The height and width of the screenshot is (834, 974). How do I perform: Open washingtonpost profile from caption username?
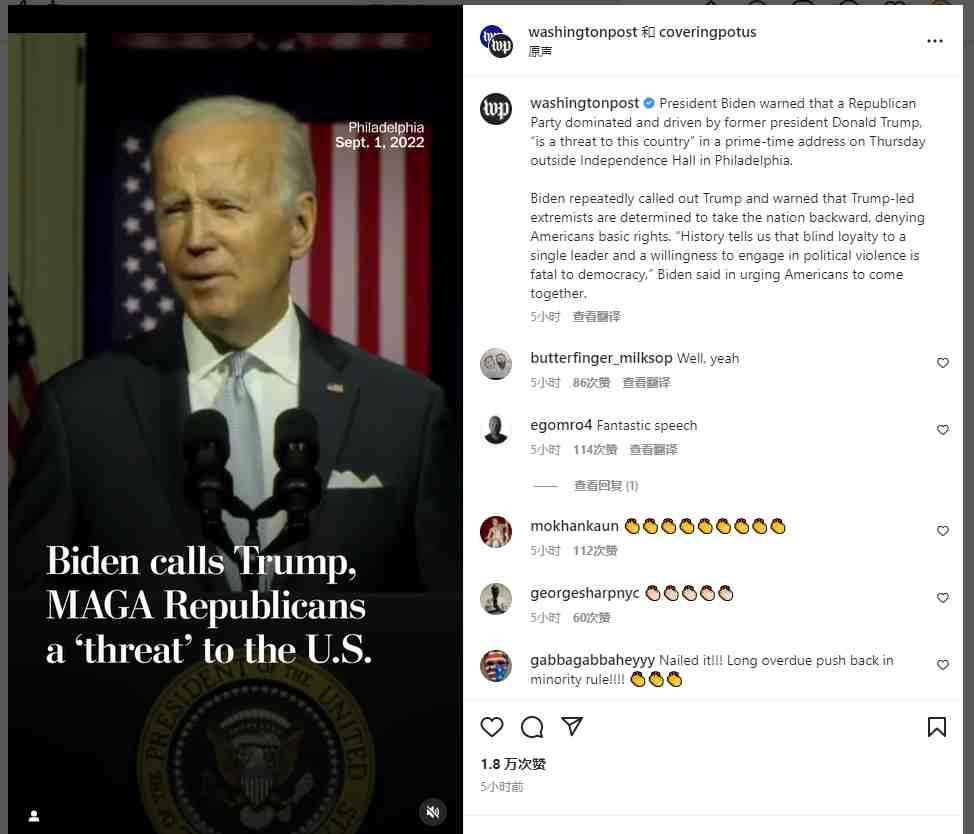click(x=584, y=103)
